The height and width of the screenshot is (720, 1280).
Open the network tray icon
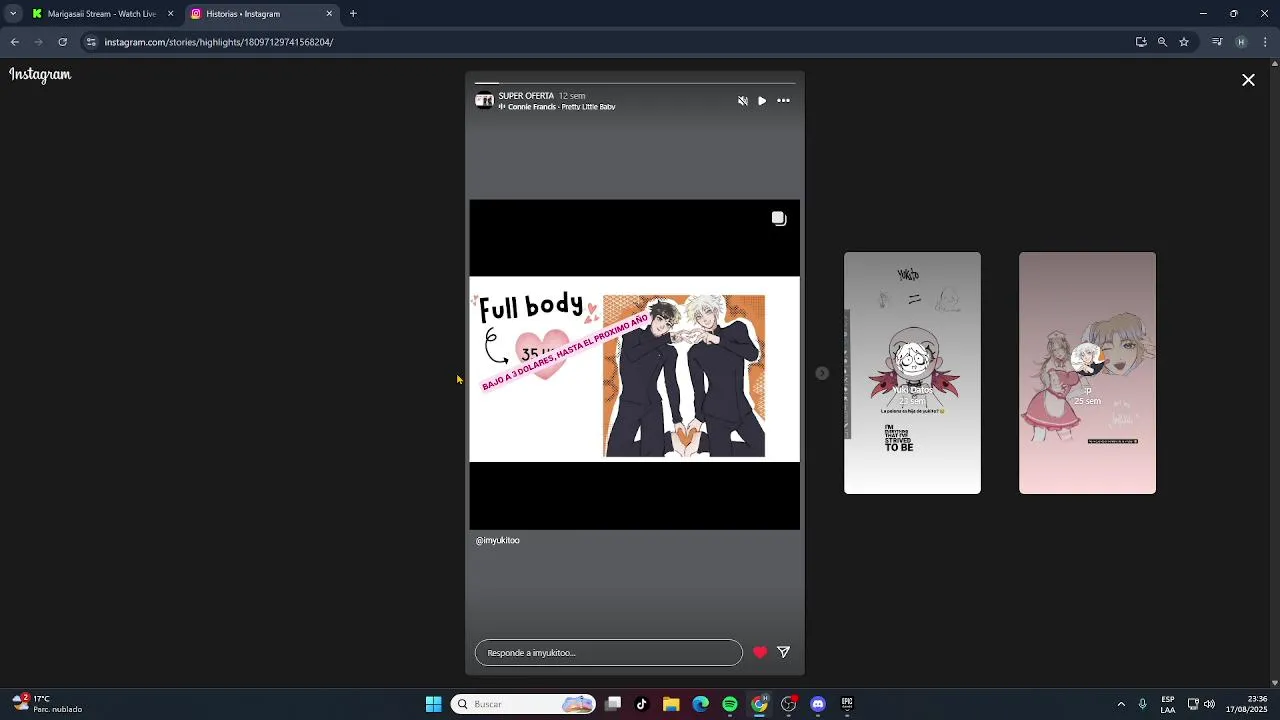click(1193, 704)
